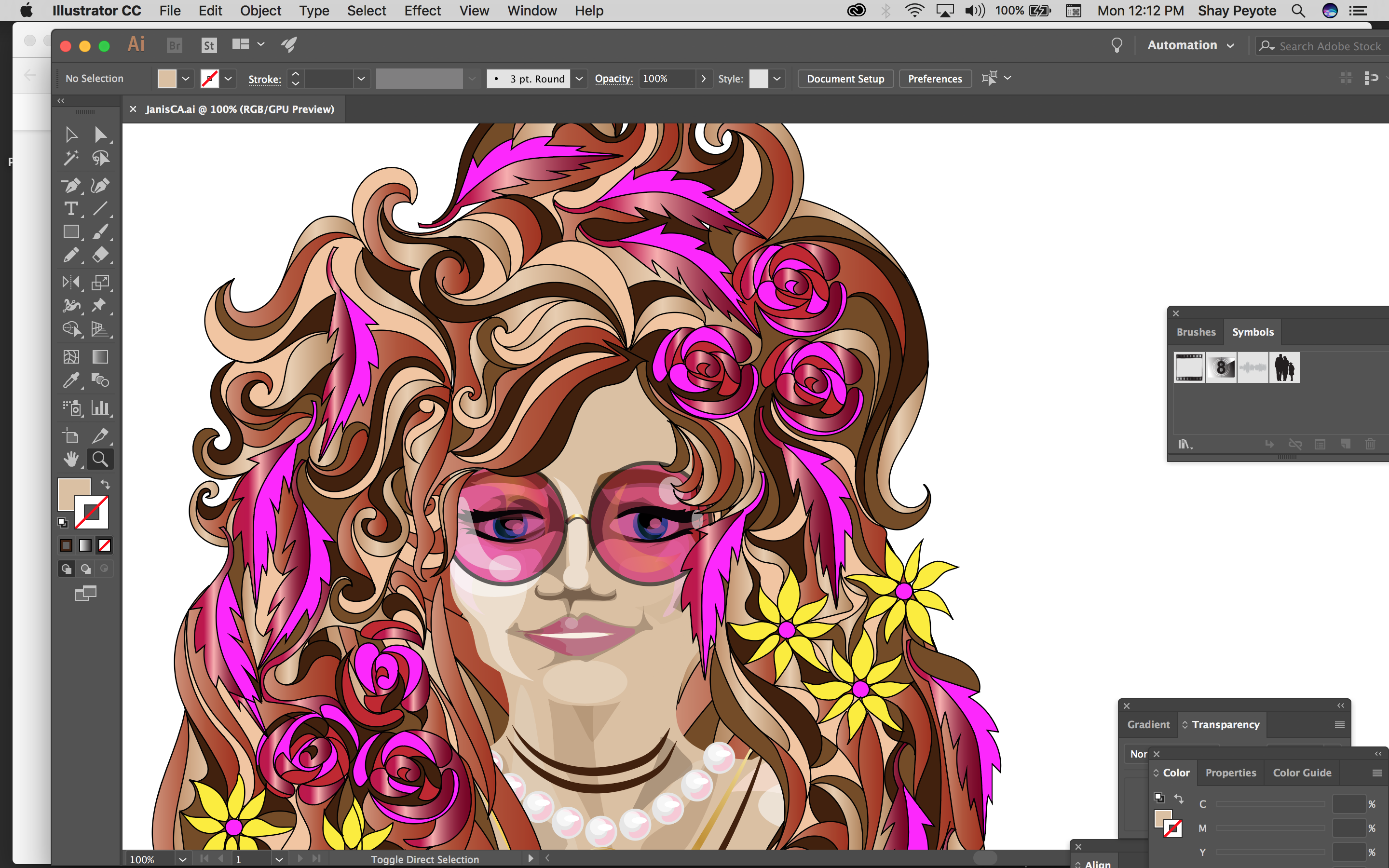This screenshot has height=868, width=1389.
Task: Reset default fill and stroke
Action: (63, 522)
